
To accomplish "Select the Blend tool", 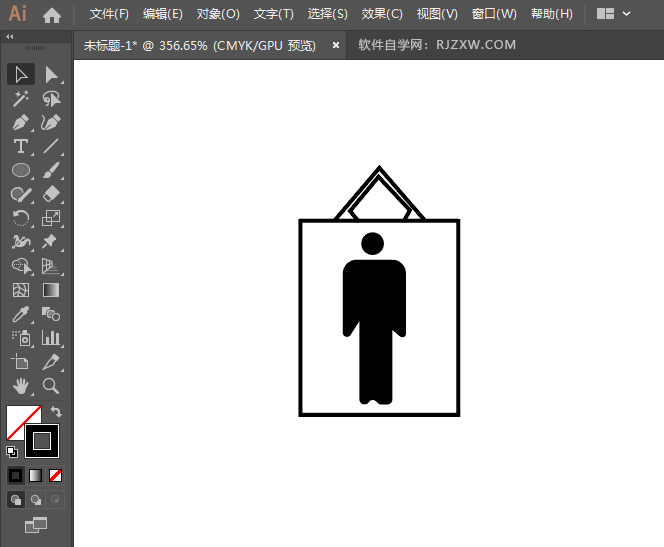I will click(x=51, y=314).
